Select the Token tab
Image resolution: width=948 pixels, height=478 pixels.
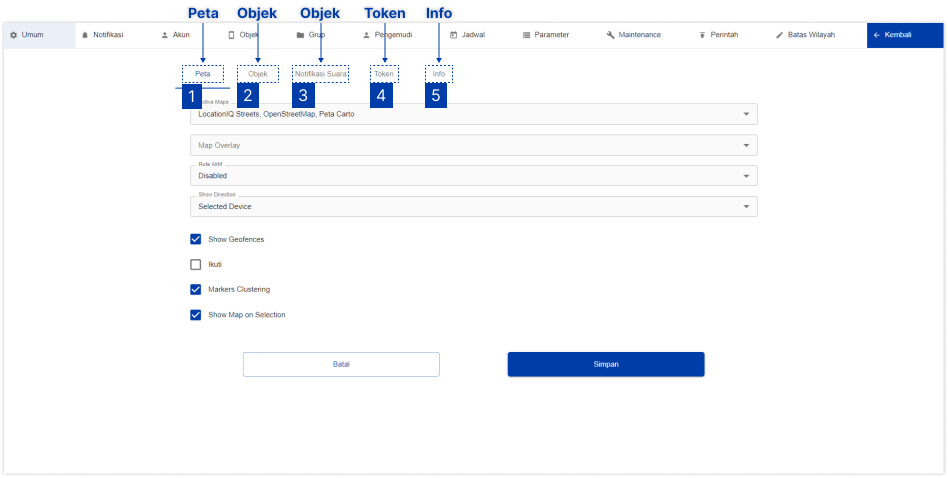[384, 74]
